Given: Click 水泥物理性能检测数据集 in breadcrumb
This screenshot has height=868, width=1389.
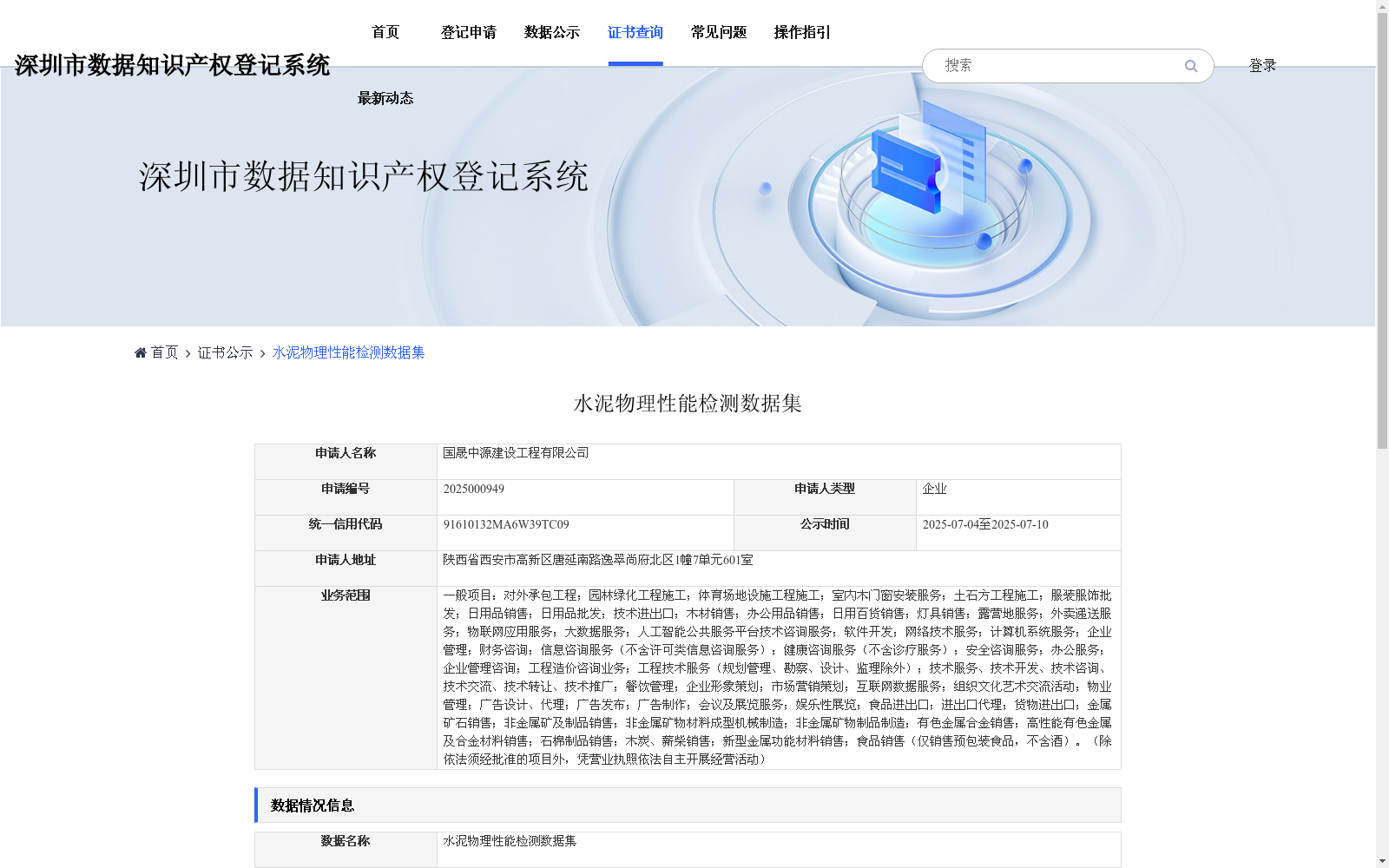Looking at the screenshot, I should [346, 352].
